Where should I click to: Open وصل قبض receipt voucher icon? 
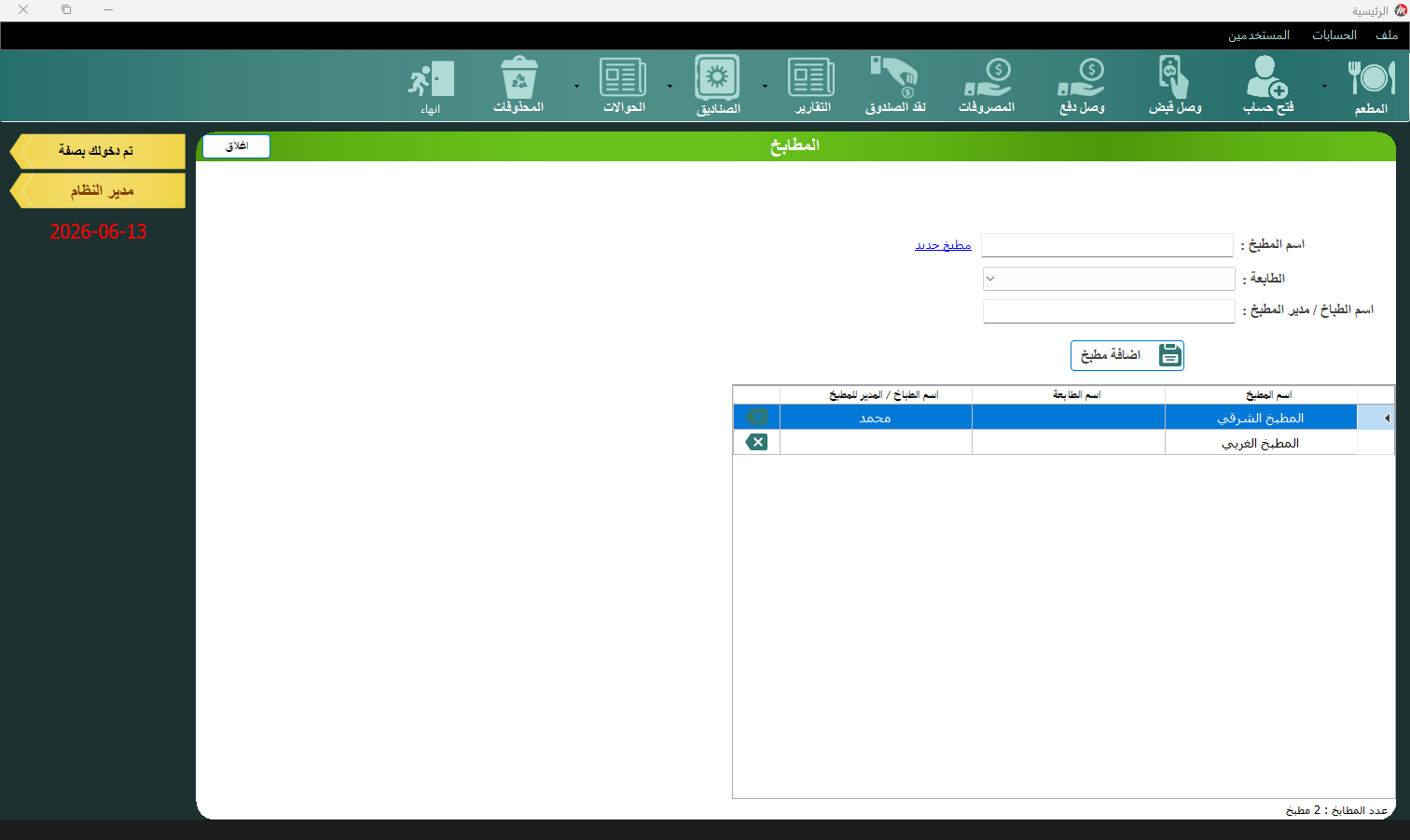1175,86
